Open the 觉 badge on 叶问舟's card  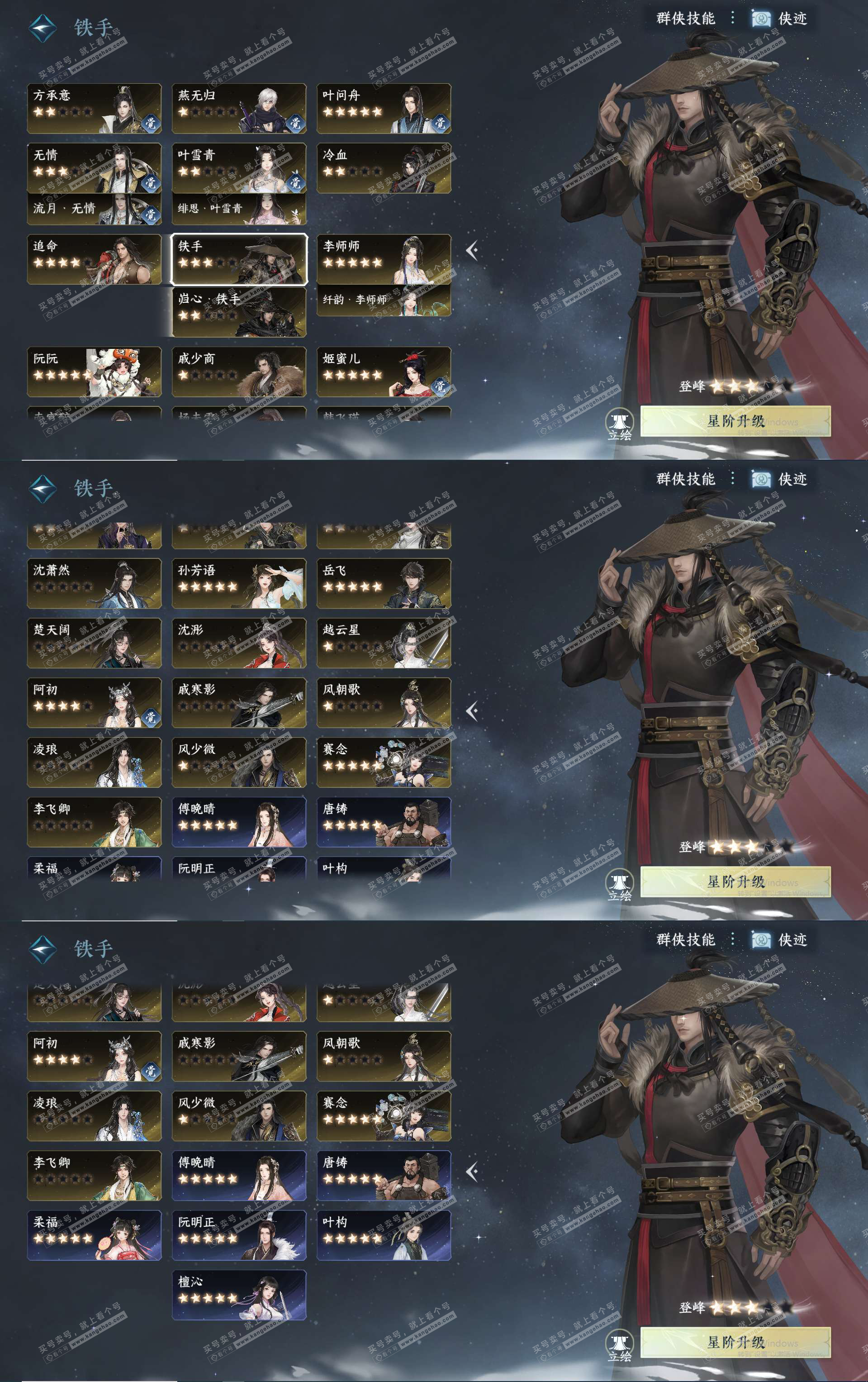coord(440,123)
